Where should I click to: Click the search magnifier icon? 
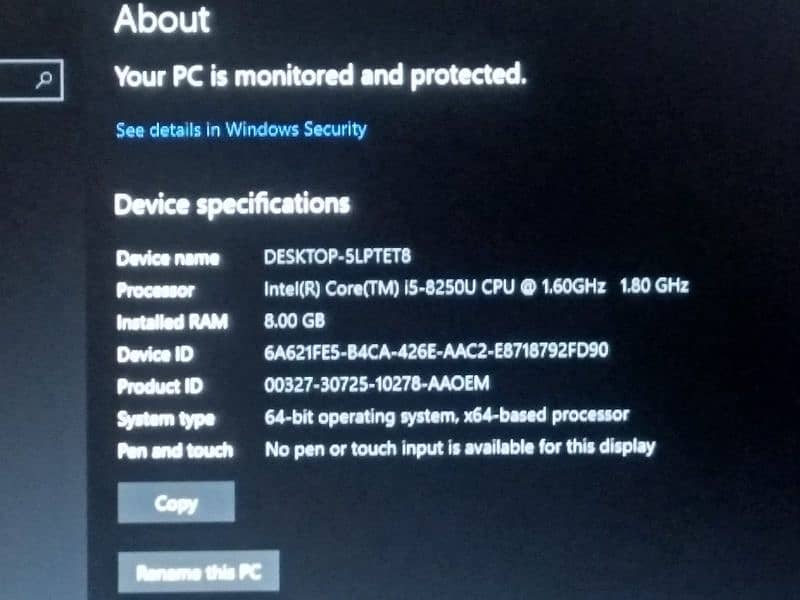tap(44, 80)
